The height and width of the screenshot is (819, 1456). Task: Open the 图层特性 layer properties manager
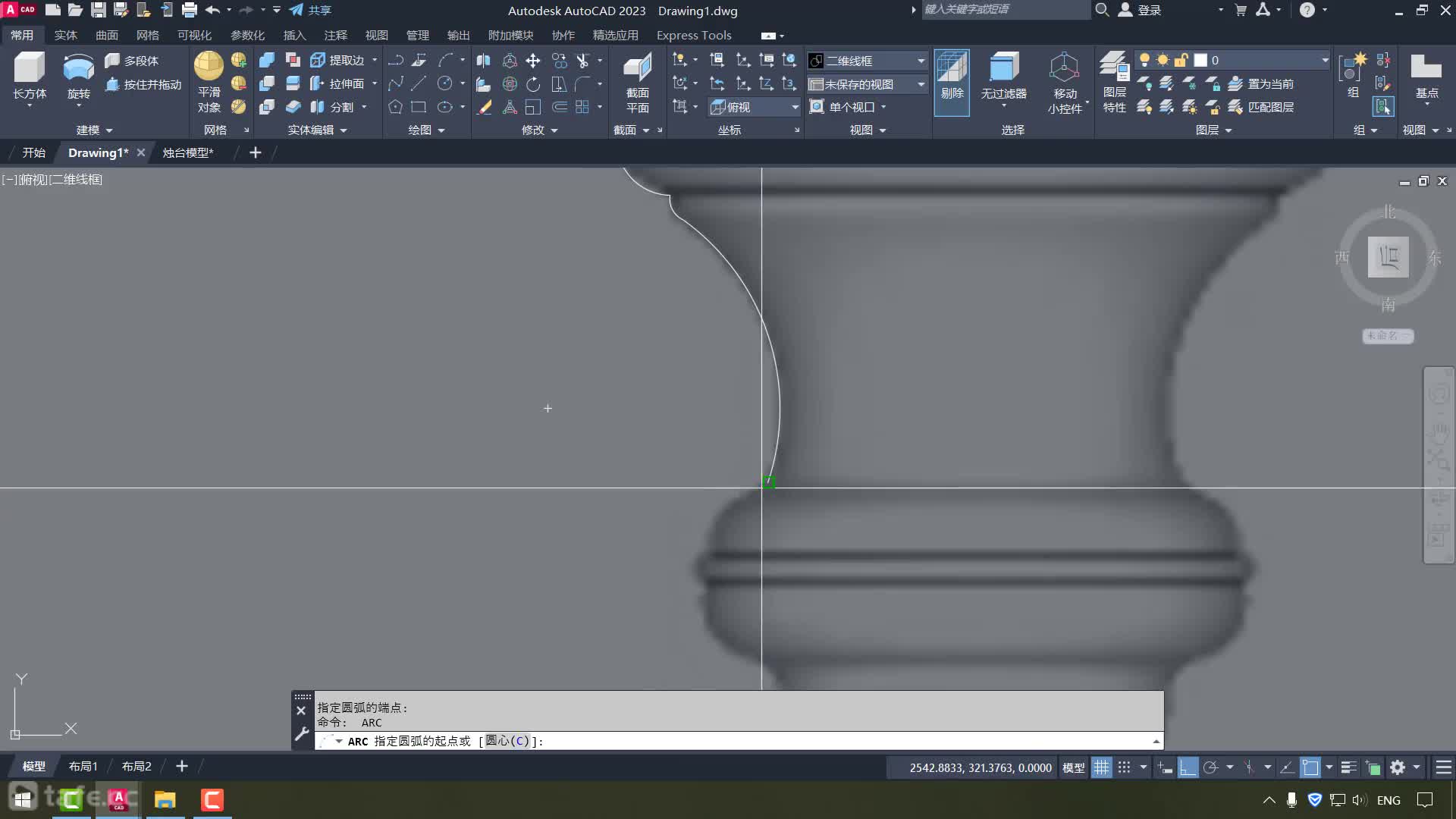[x=1114, y=82]
